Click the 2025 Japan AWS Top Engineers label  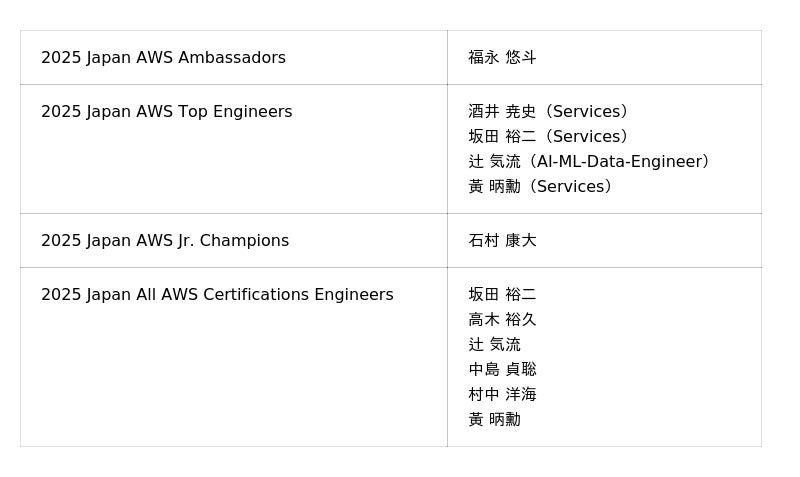166,112
